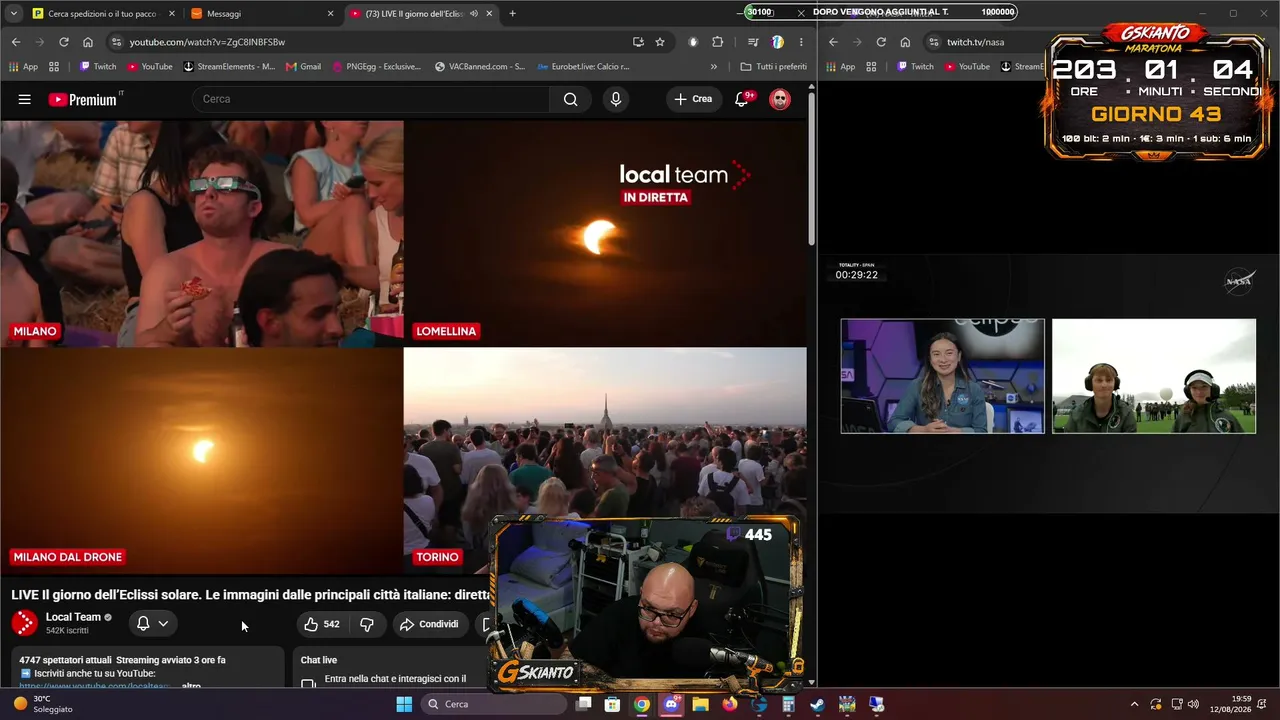
Task: Open the Calculator from the taskbar
Action: click(789, 704)
